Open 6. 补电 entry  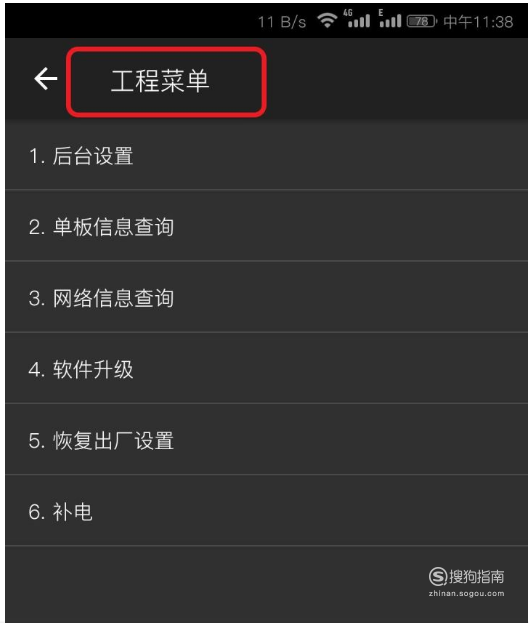coord(266,511)
